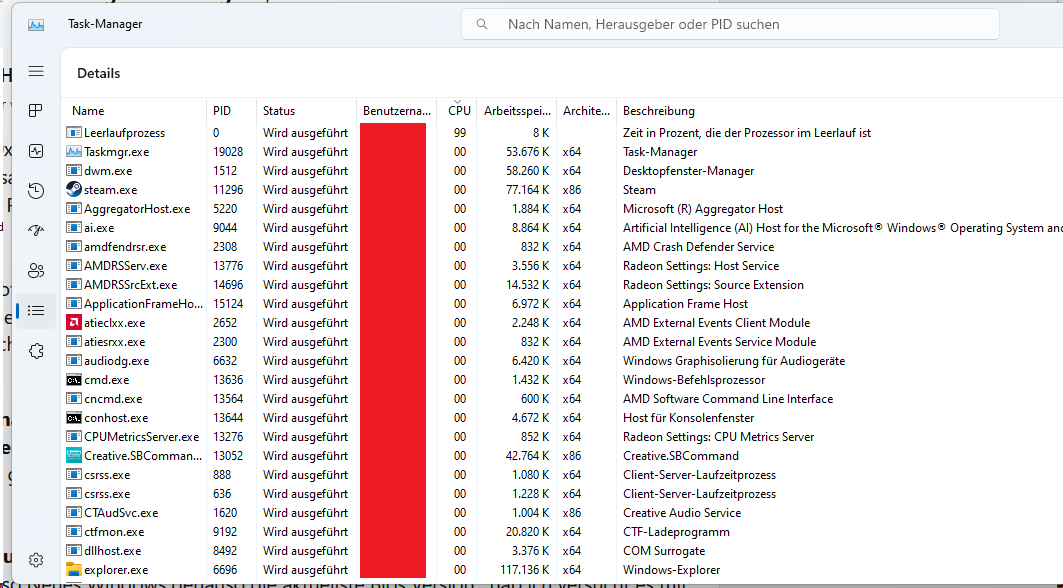
Task: Sort by the Arbeitsspeicher column header
Action: click(517, 111)
